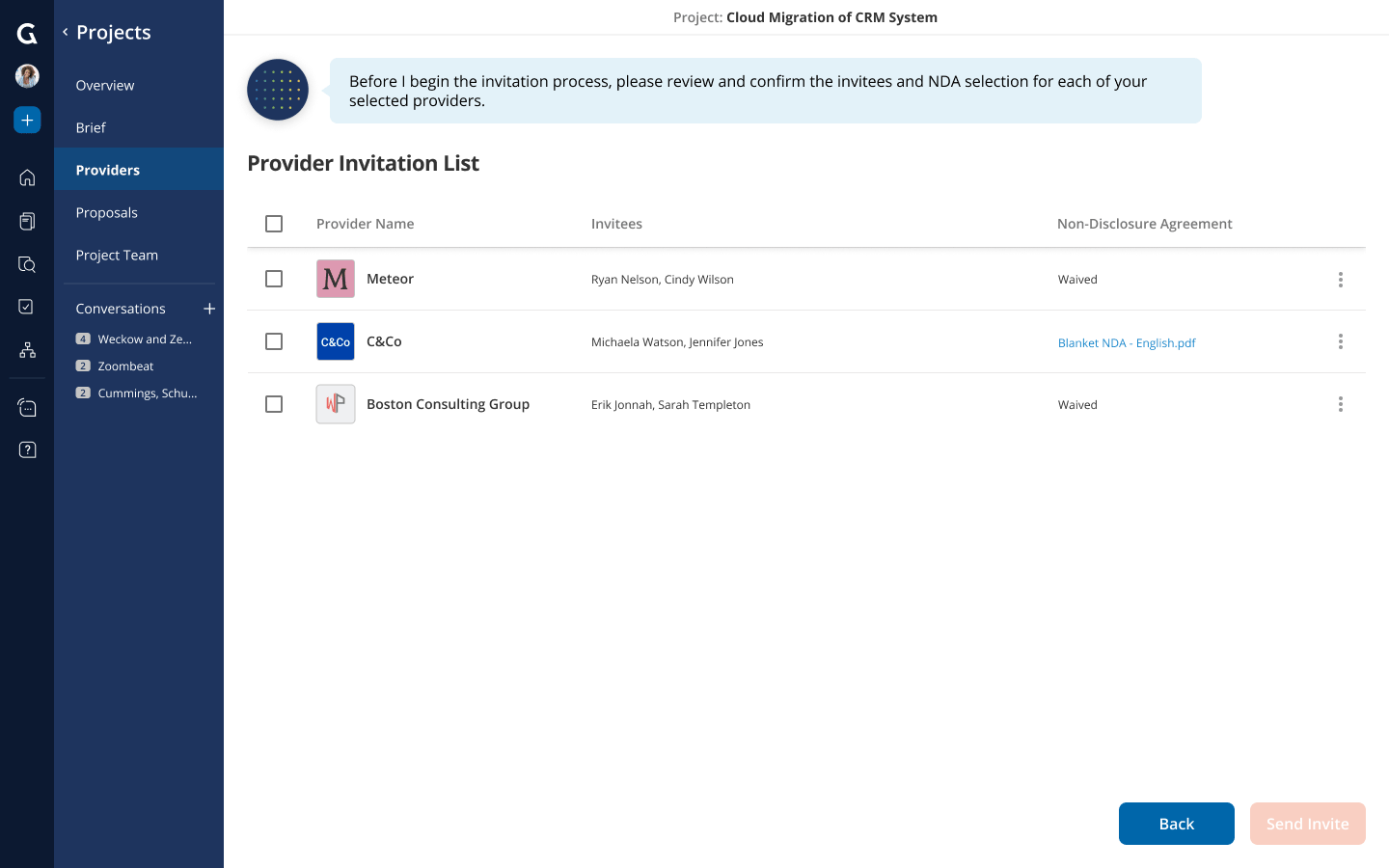Click the Back button
The image size is (1389, 868).
click(1176, 824)
